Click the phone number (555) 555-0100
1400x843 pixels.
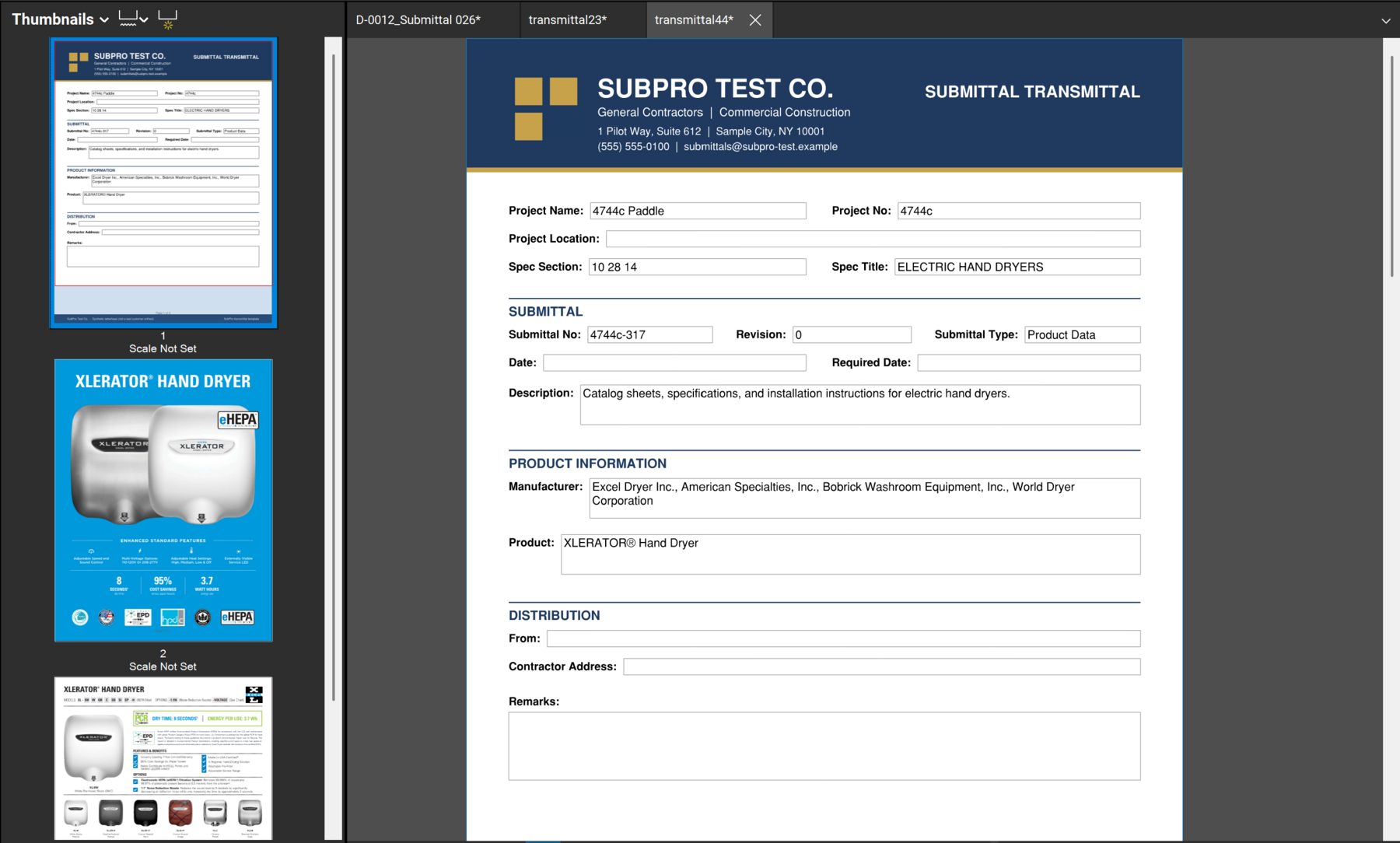click(633, 146)
